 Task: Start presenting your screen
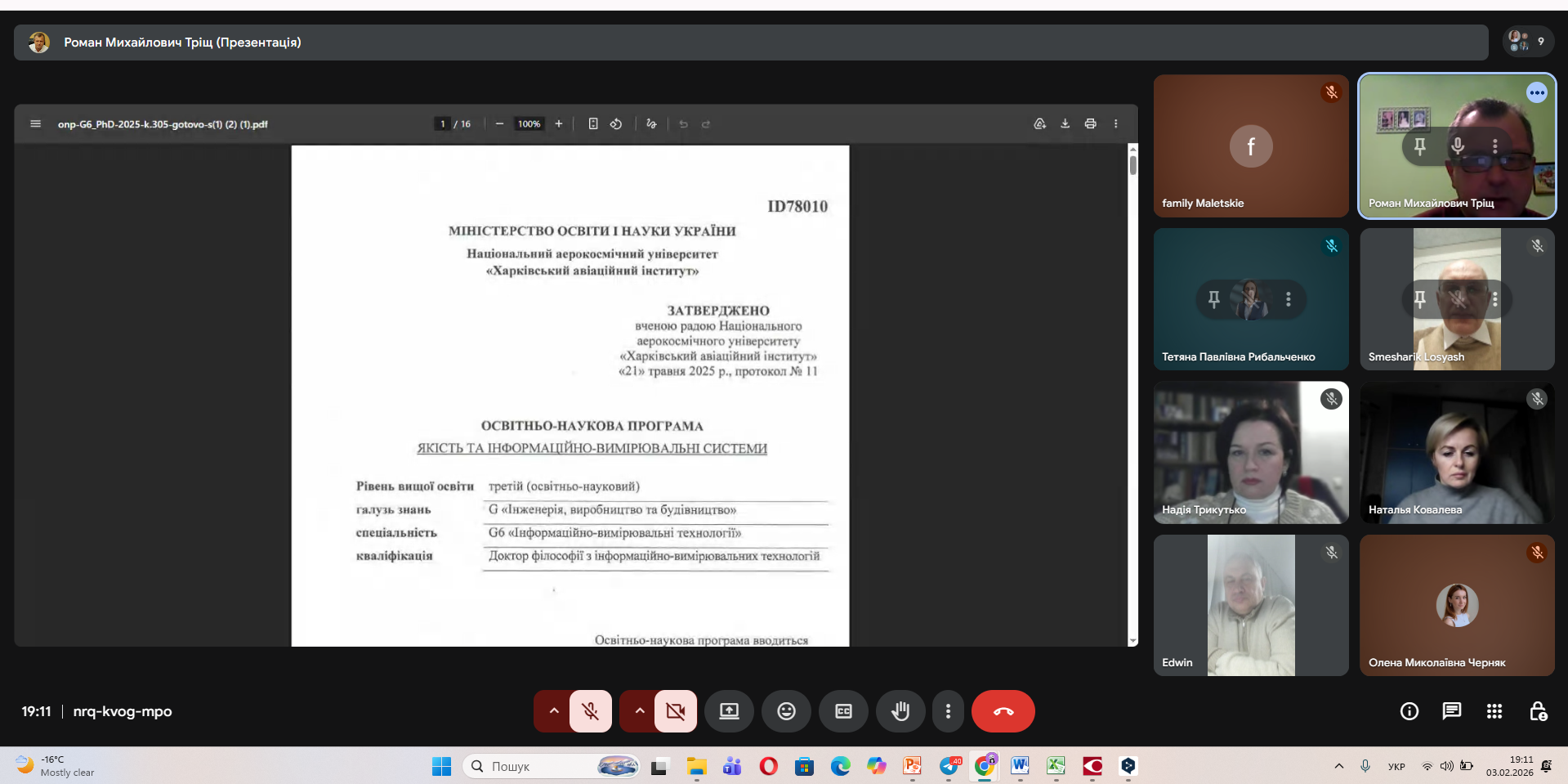729,711
